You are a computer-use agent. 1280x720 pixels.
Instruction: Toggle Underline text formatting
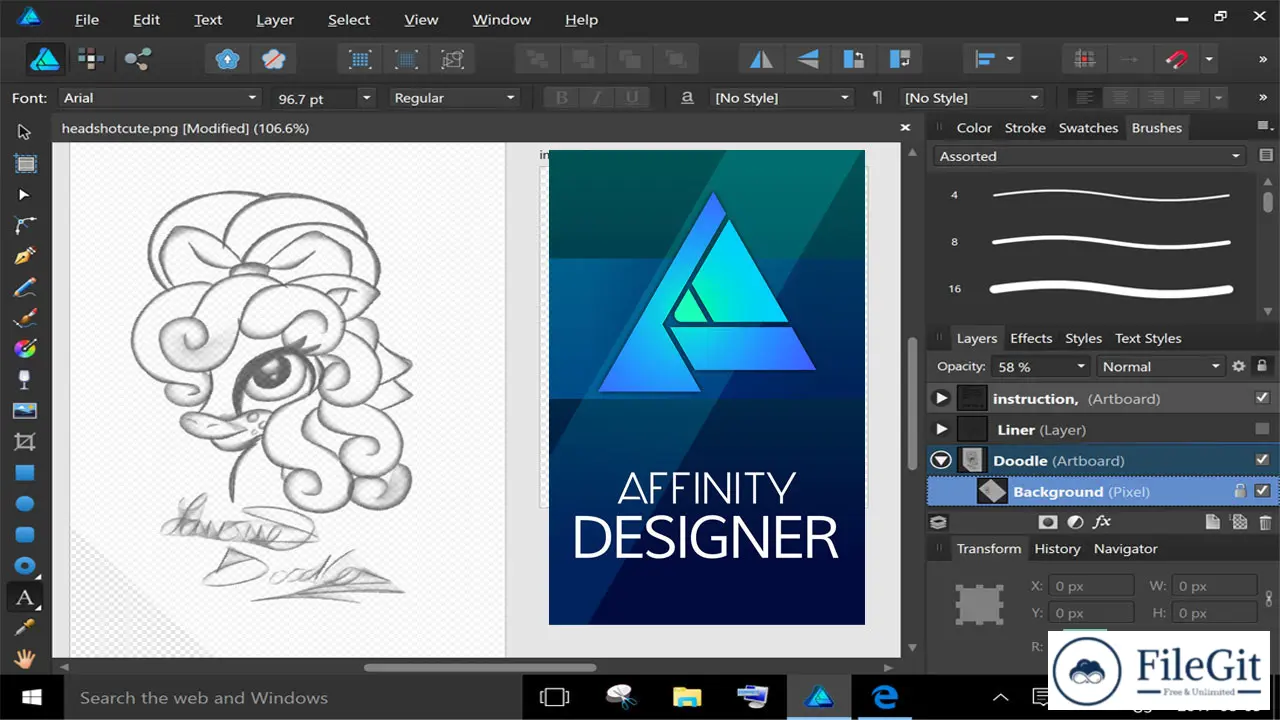[x=631, y=98]
